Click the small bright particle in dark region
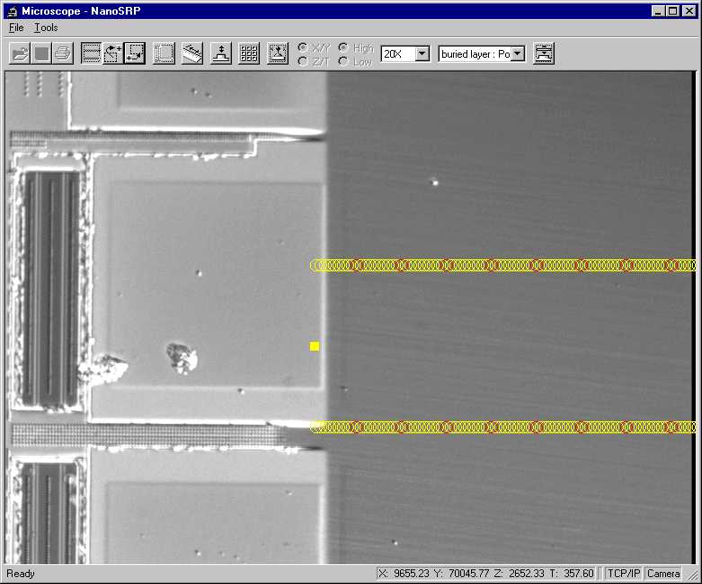This screenshot has height=584, width=702. [x=434, y=182]
